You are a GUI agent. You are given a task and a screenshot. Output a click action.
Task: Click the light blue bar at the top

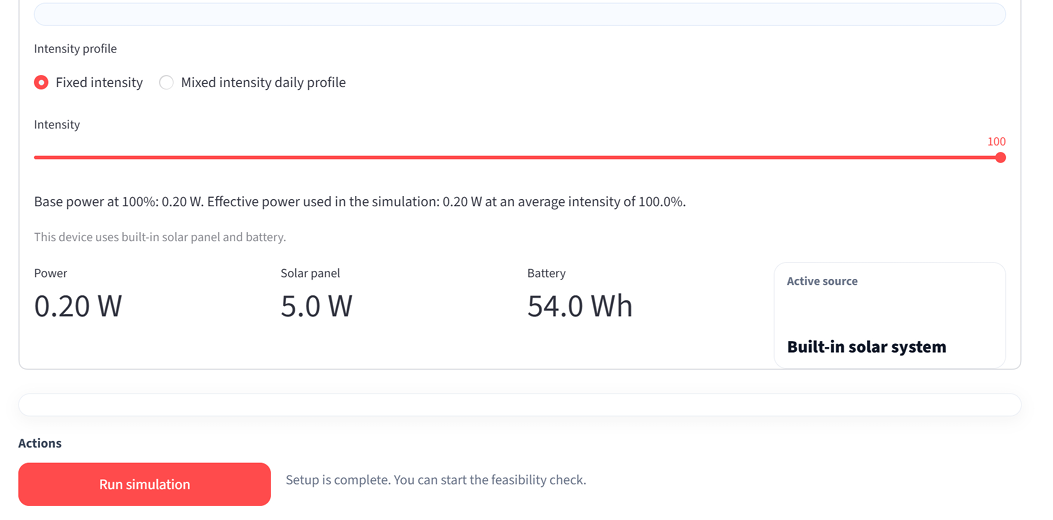click(x=519, y=14)
